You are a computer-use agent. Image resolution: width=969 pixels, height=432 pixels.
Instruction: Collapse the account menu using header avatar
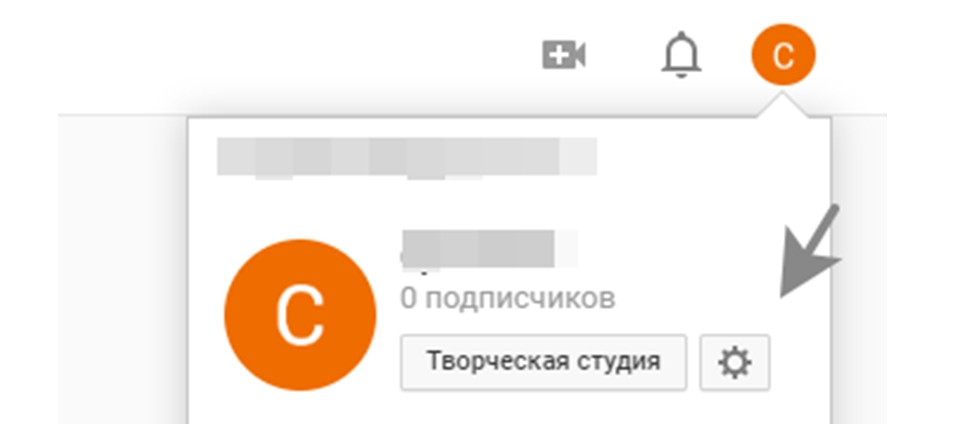[783, 55]
